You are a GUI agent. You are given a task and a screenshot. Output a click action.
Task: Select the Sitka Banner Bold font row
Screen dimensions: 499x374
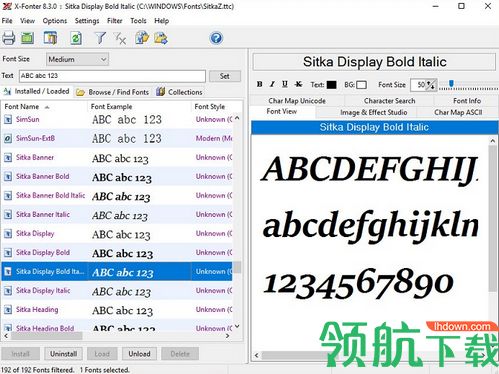(117, 176)
